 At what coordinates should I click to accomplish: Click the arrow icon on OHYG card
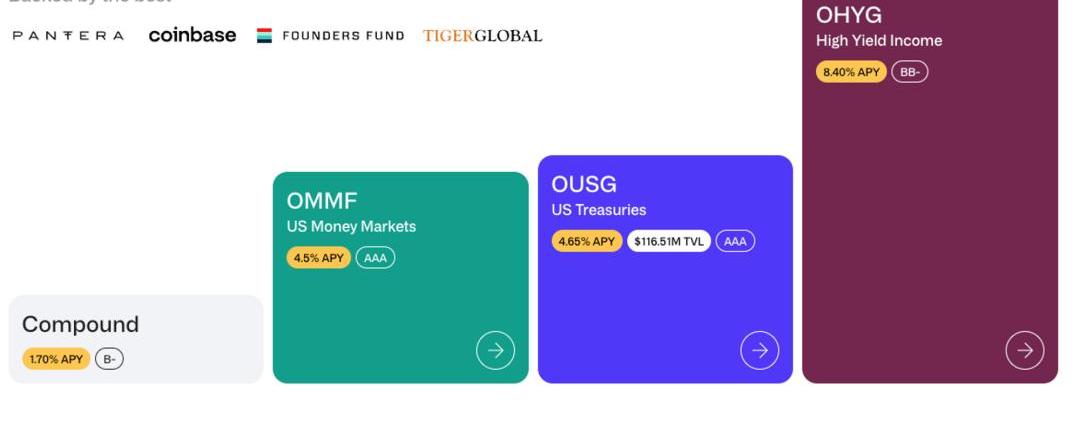1024,351
